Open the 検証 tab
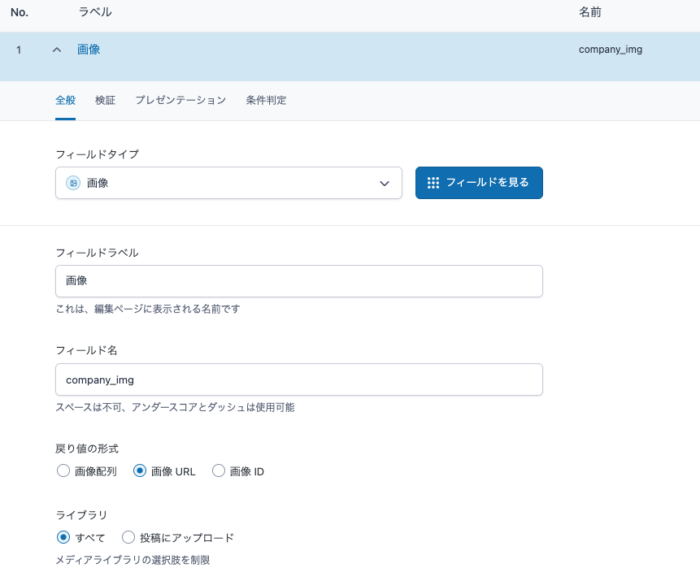700x581 pixels. tap(105, 100)
